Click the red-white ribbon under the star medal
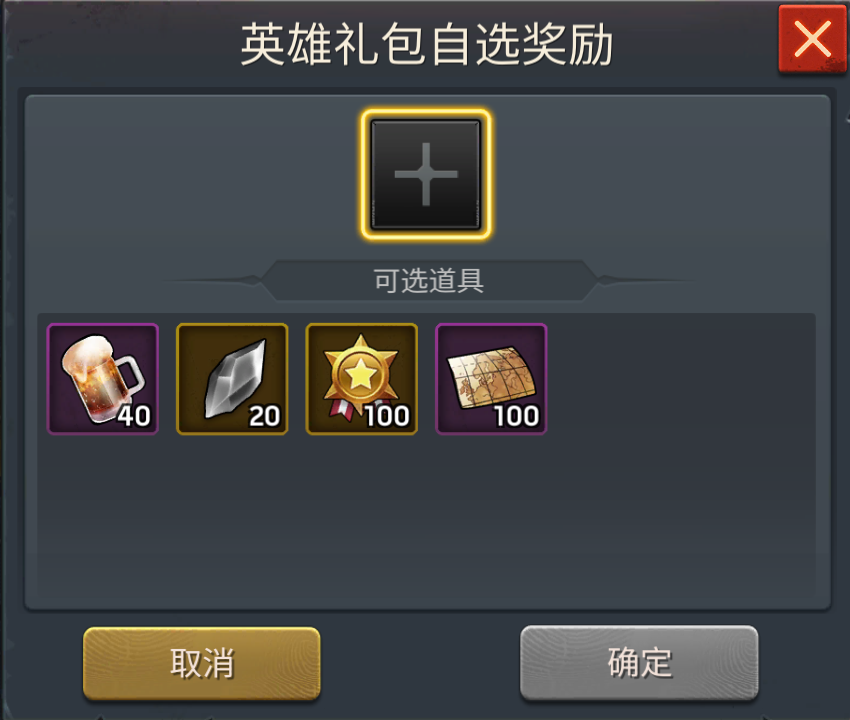Viewport: 850px width, 720px height. click(x=339, y=408)
